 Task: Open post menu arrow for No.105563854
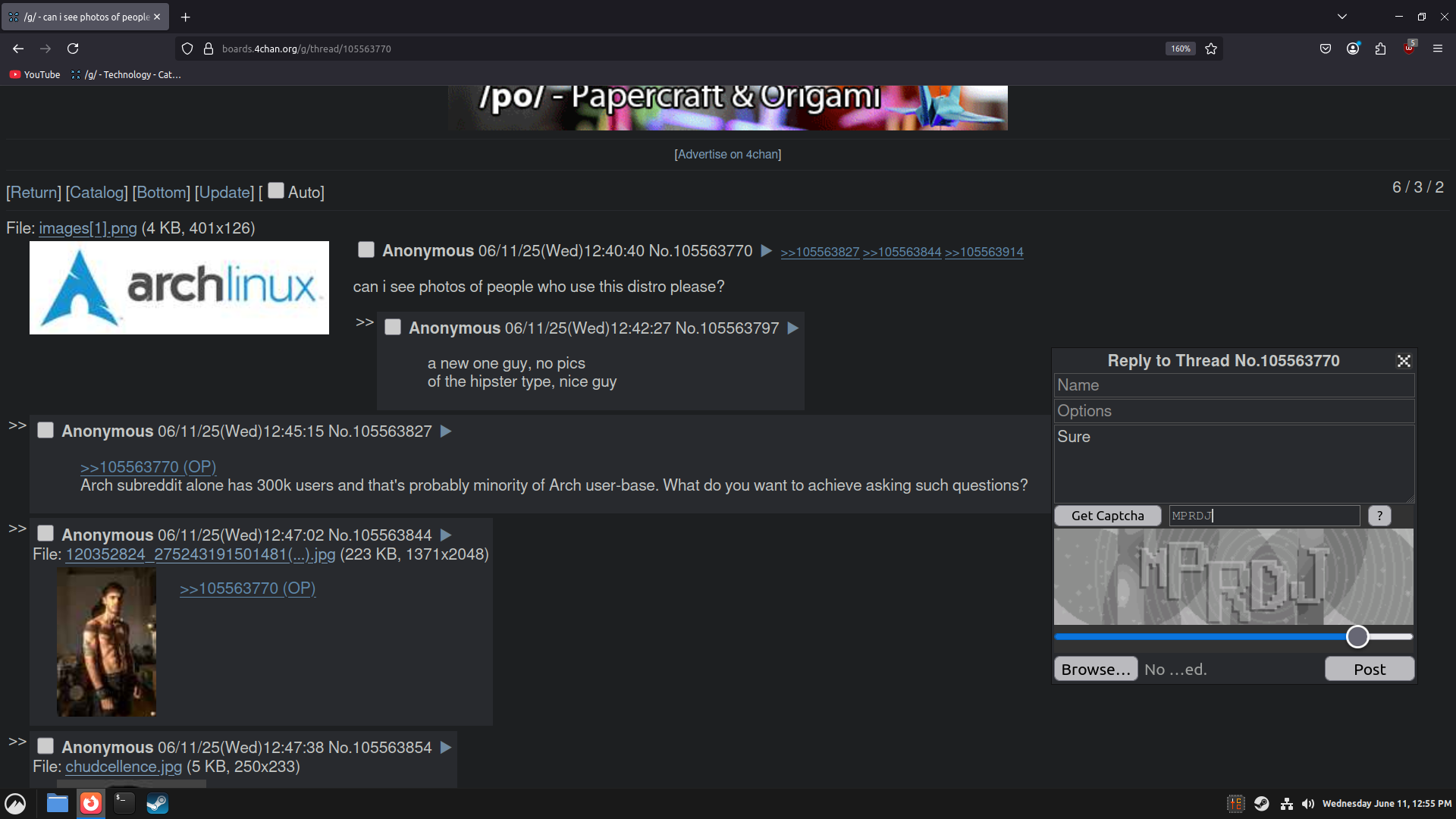tap(446, 747)
